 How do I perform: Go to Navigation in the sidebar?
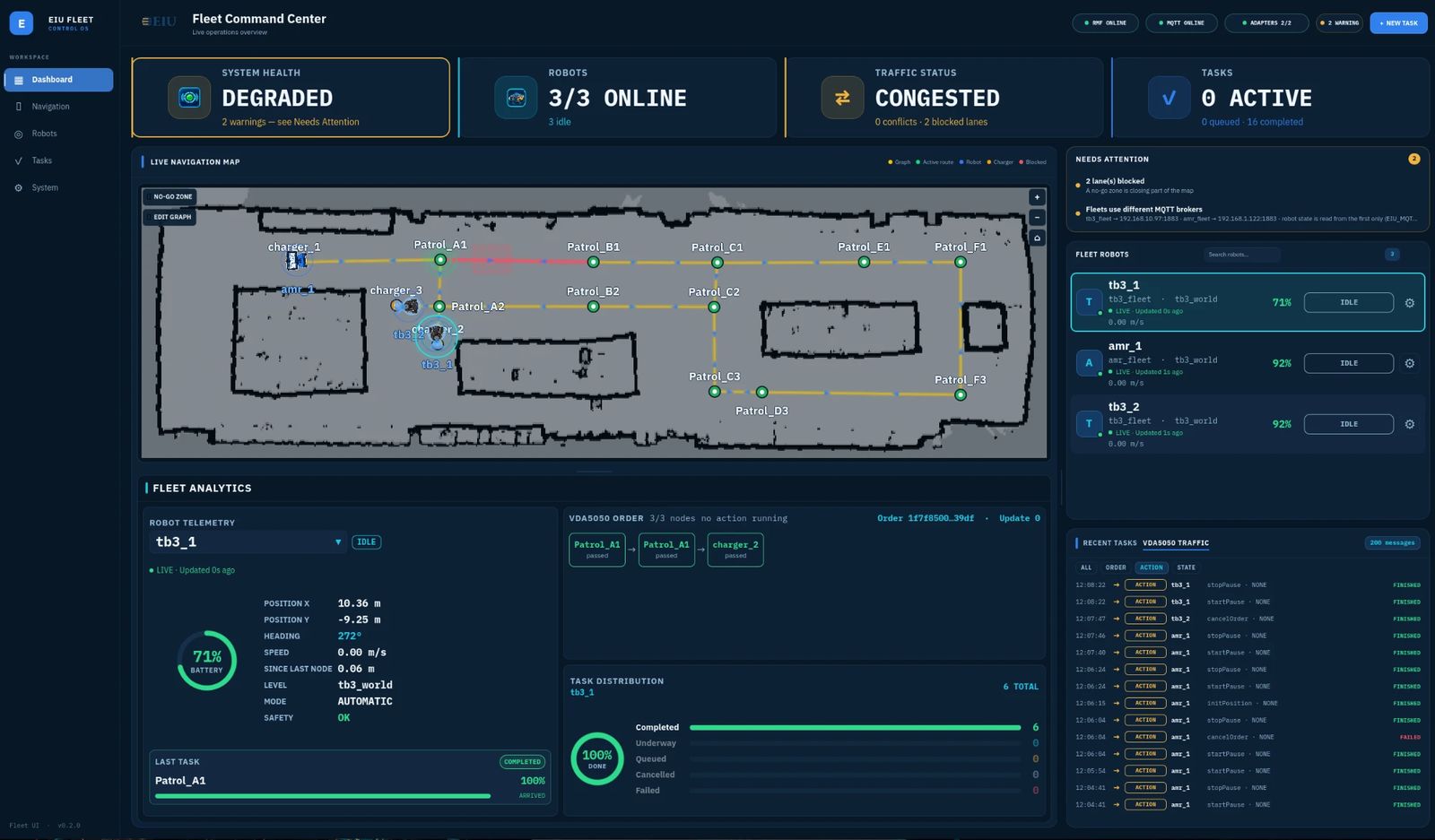point(58,107)
